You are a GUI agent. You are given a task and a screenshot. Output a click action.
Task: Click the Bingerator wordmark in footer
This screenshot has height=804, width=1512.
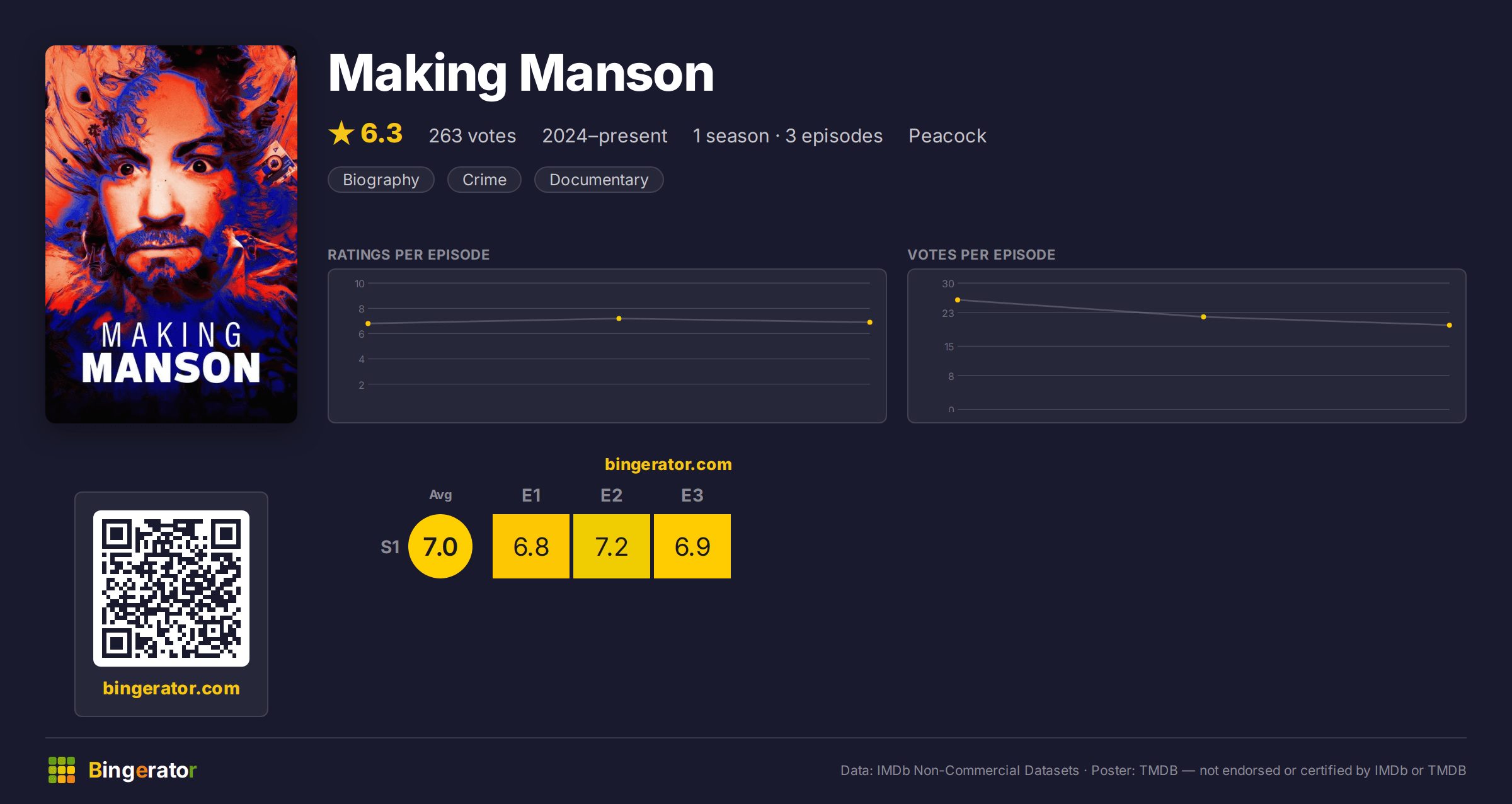(142, 770)
